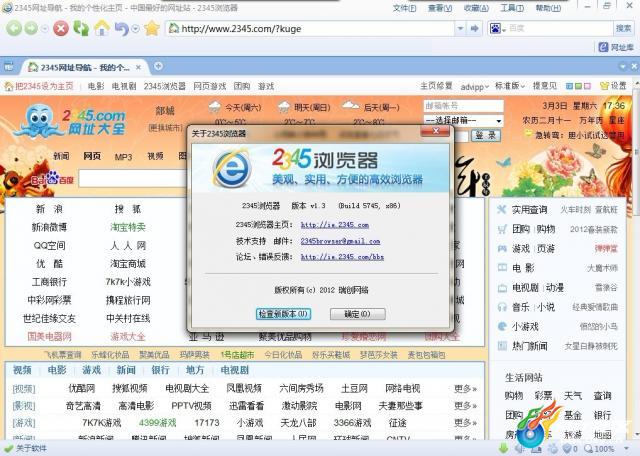The image size is (640, 456).
Task: Click the Baidu search box on the page
Action: [x=133, y=179]
